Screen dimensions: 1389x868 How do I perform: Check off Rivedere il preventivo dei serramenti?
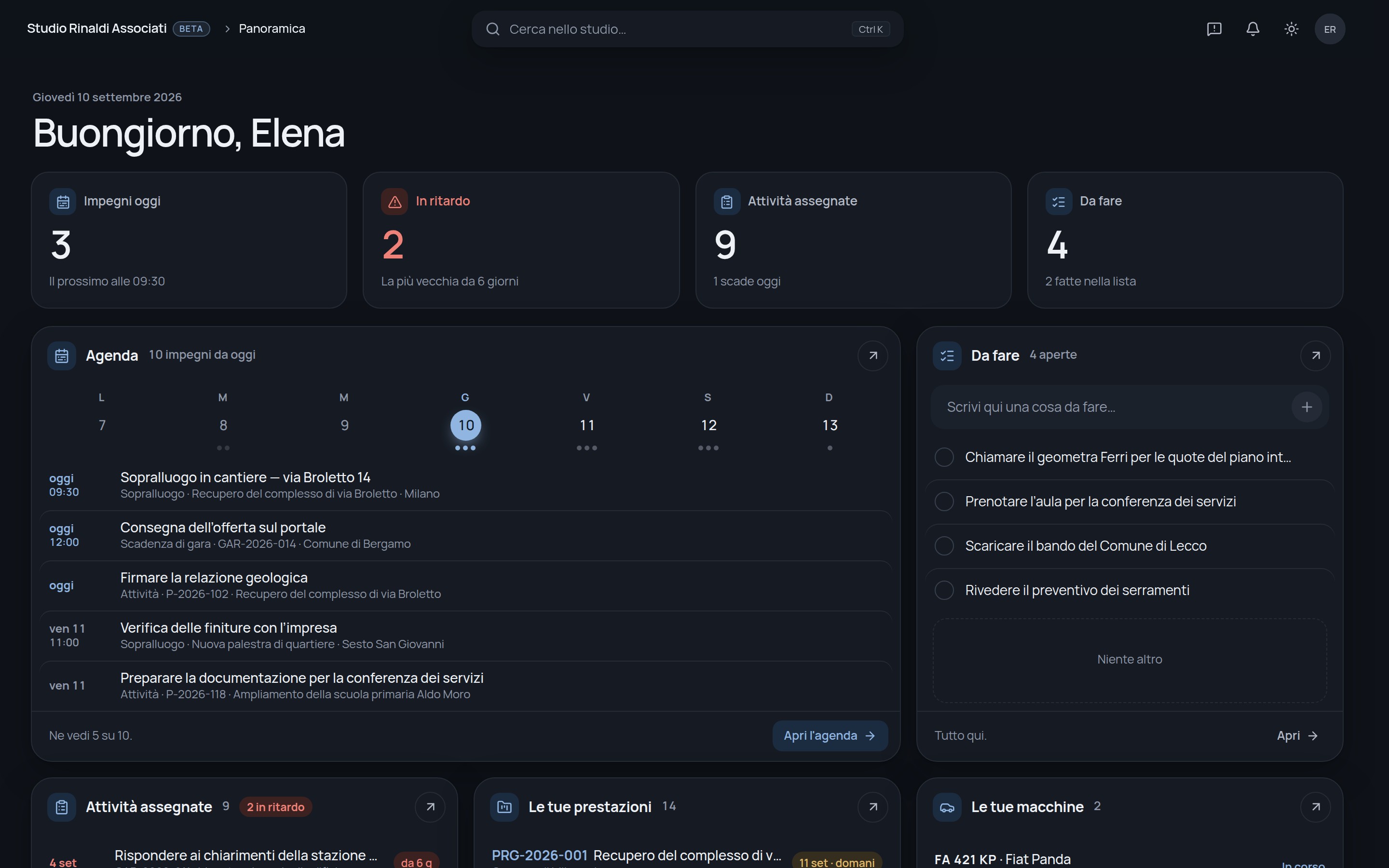pos(944,590)
